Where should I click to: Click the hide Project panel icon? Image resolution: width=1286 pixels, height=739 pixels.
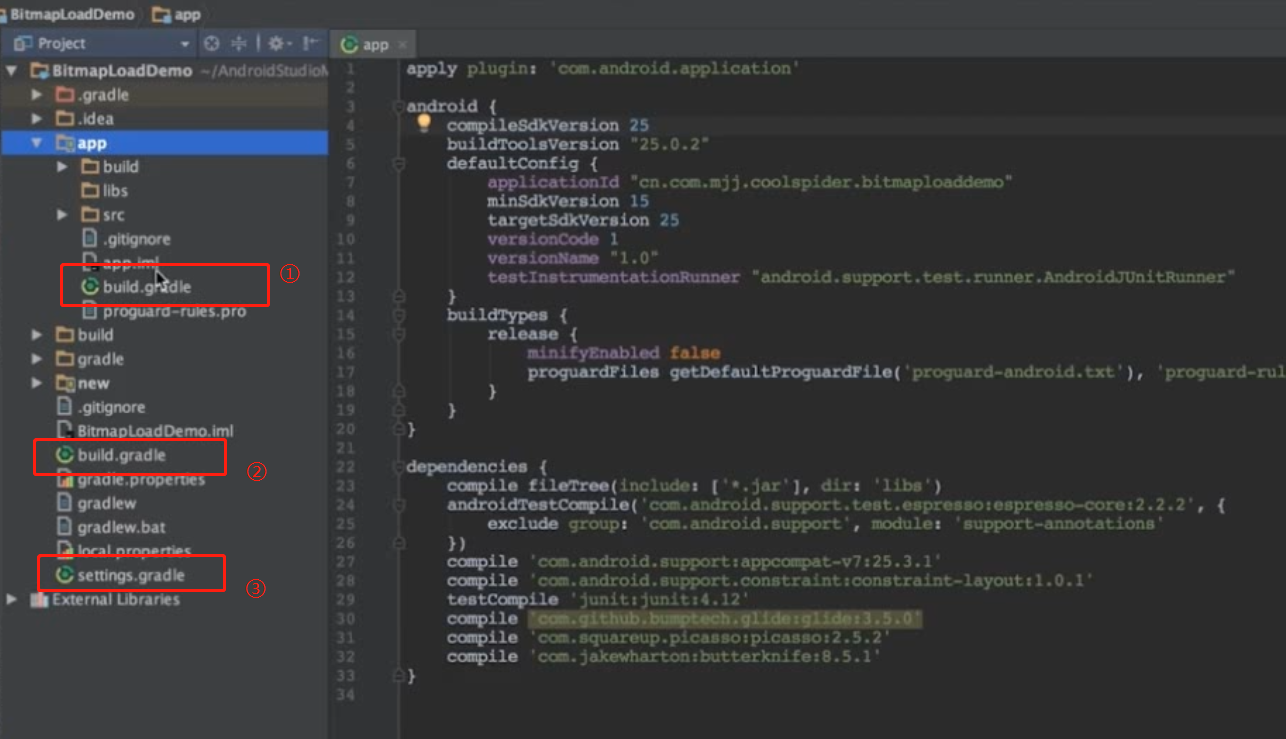point(311,44)
